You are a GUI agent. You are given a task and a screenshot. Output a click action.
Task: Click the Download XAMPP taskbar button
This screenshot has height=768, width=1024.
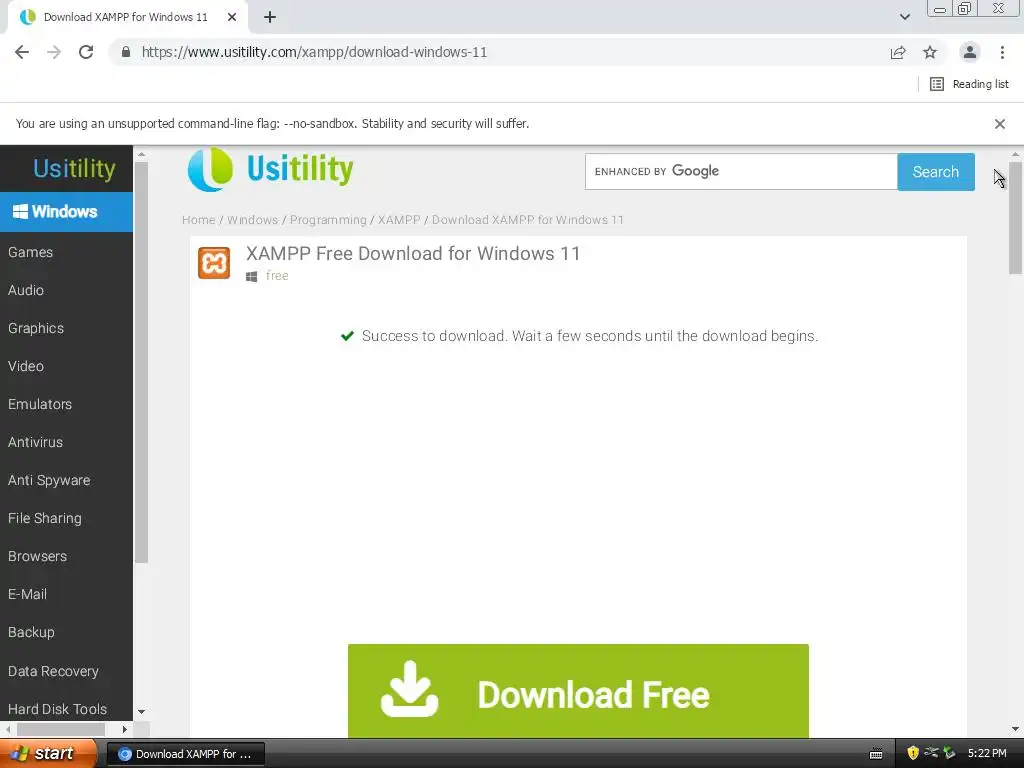pyautogui.click(x=185, y=754)
